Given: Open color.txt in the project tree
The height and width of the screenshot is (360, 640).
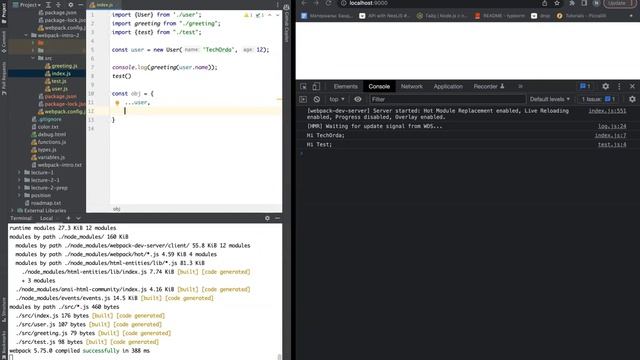Looking at the screenshot, I should tap(45, 127).
